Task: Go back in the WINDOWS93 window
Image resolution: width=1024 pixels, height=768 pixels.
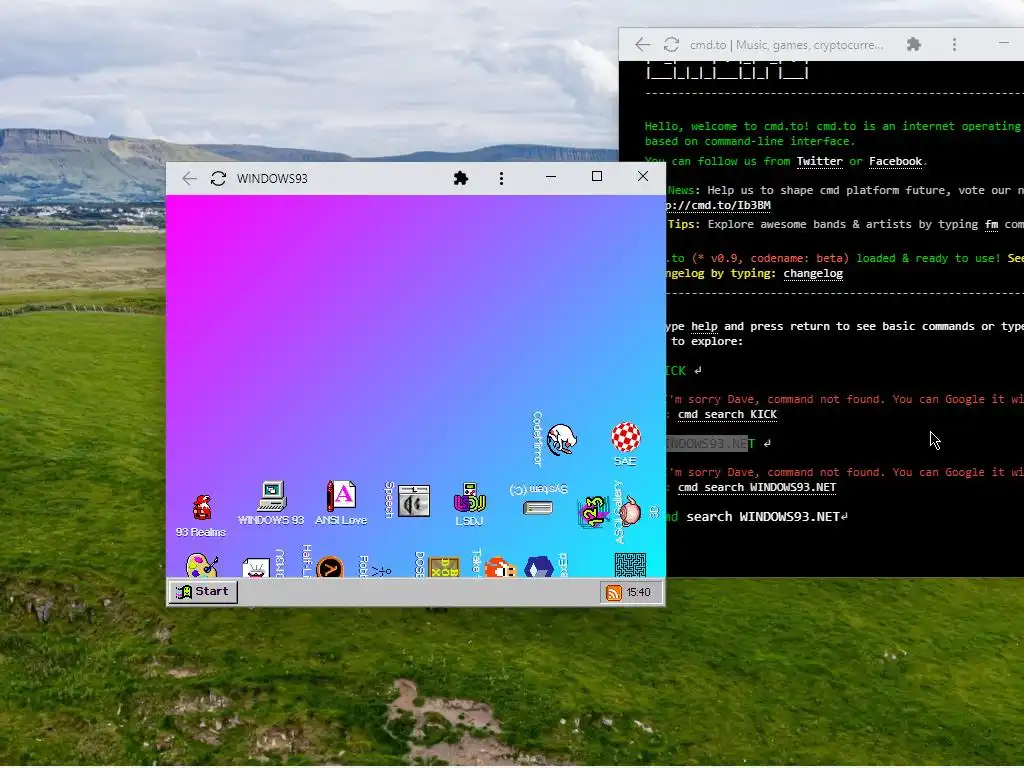Action: (x=189, y=179)
